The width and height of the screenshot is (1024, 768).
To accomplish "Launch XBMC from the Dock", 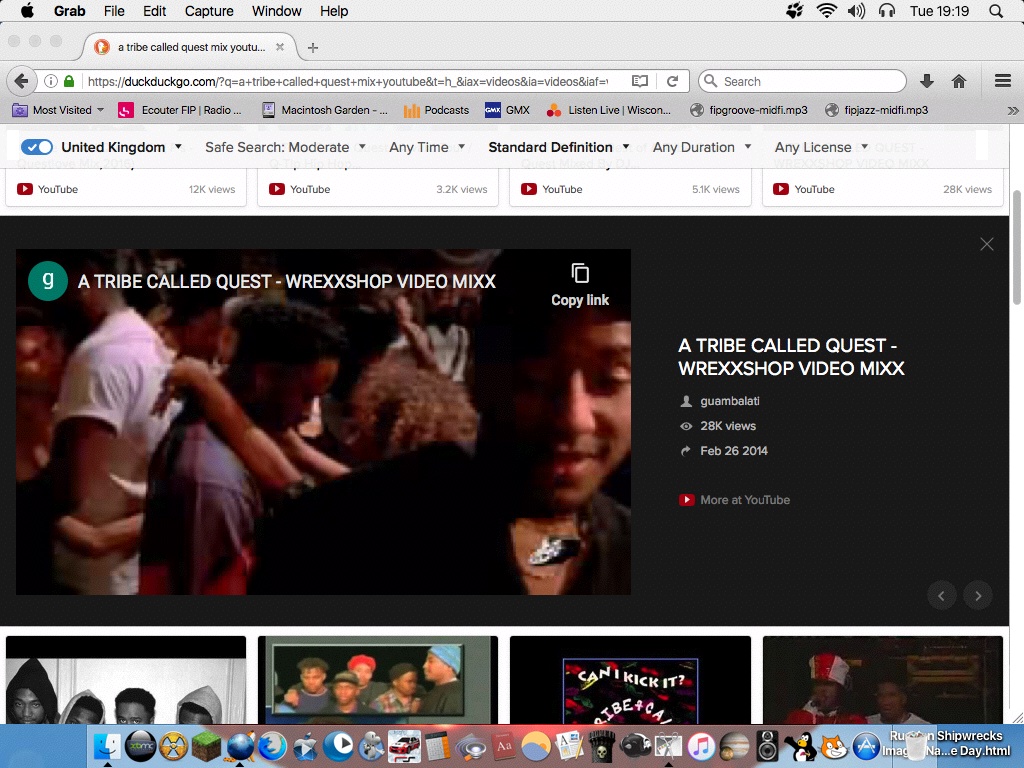I will click(x=140, y=746).
